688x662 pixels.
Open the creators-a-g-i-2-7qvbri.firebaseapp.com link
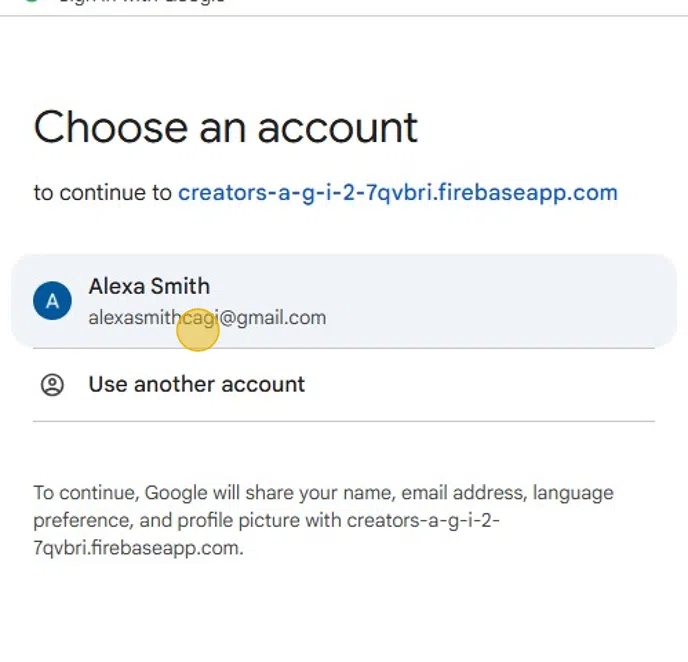click(397, 193)
